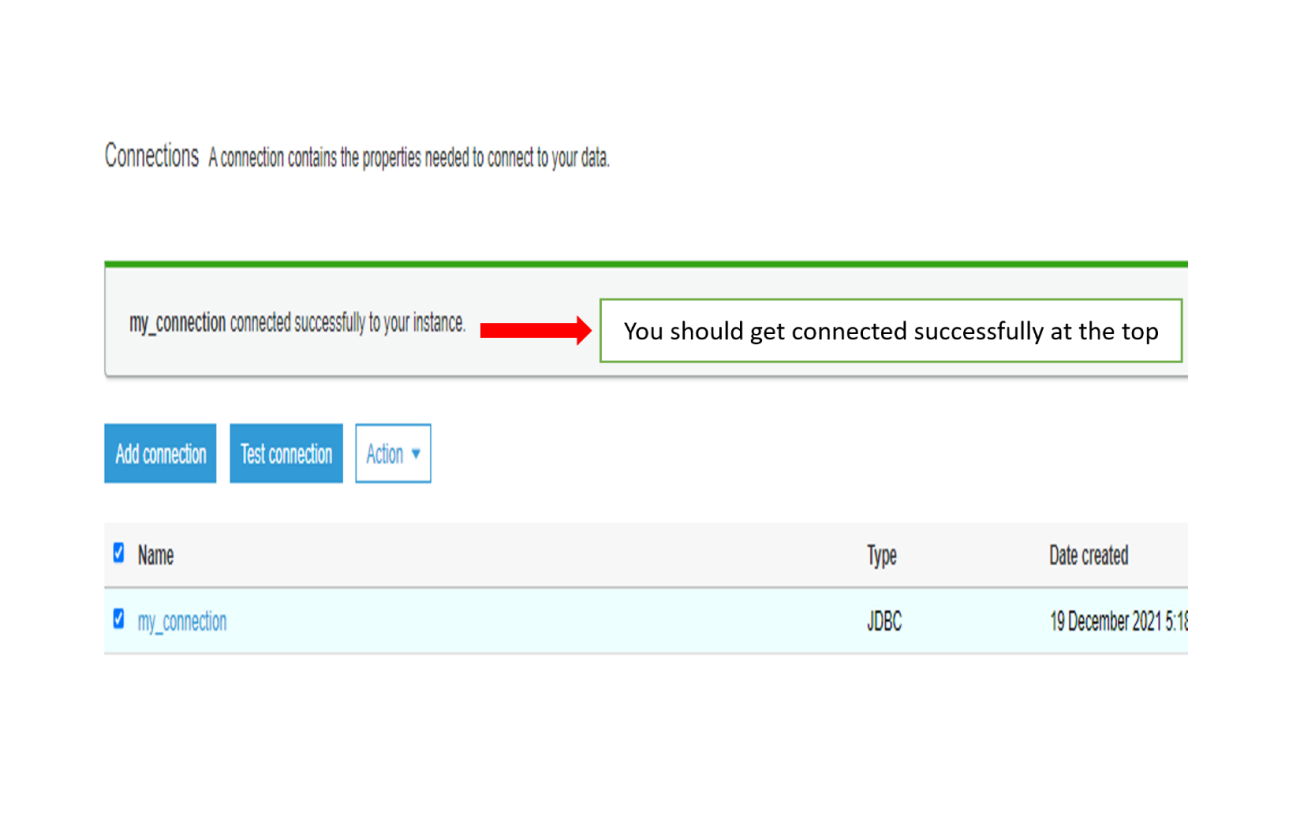Expand the Action menu's down arrow
Viewport: 1290px width, 820px height.
point(416,453)
